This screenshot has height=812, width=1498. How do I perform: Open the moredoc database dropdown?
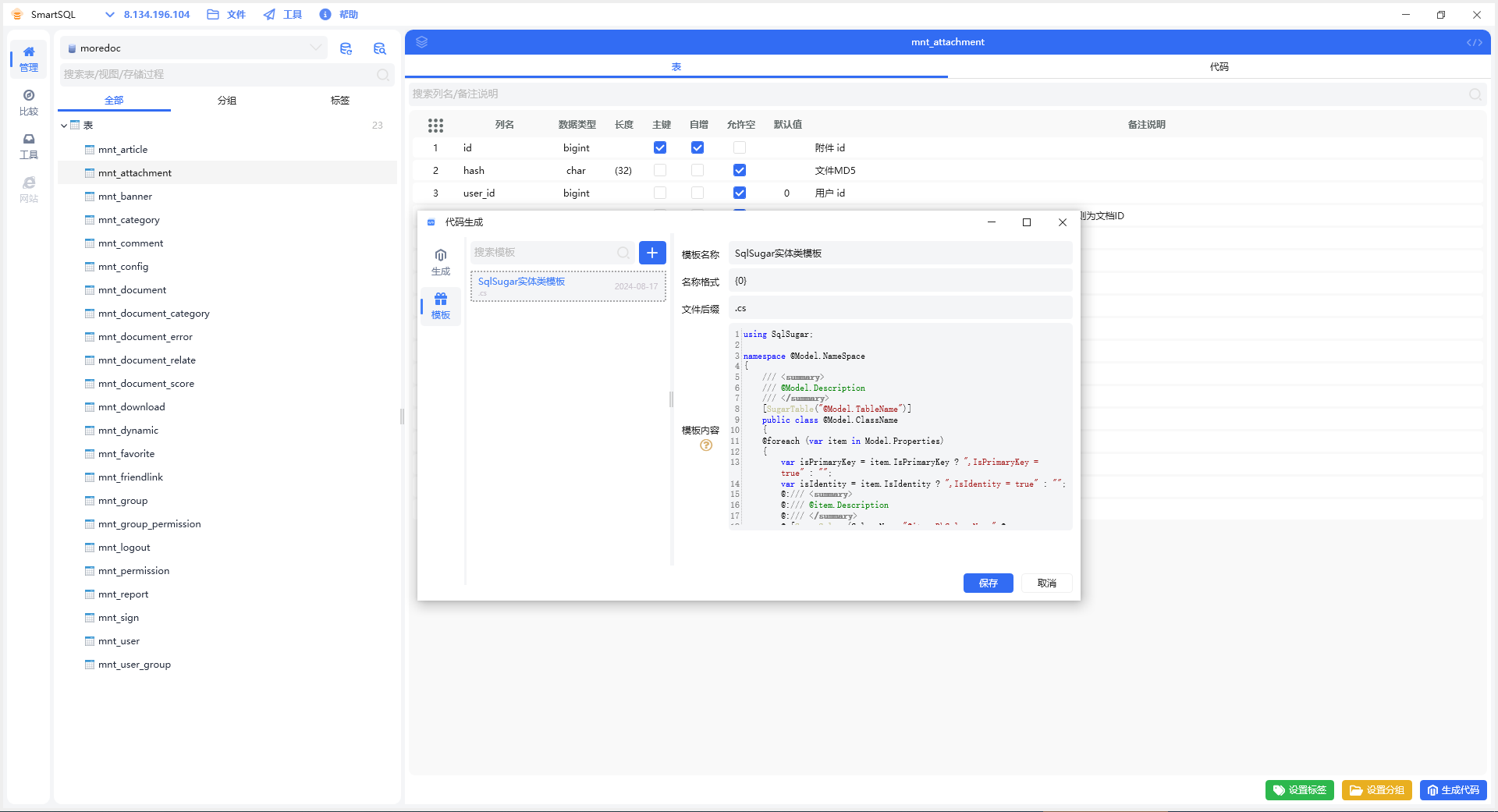click(x=193, y=48)
